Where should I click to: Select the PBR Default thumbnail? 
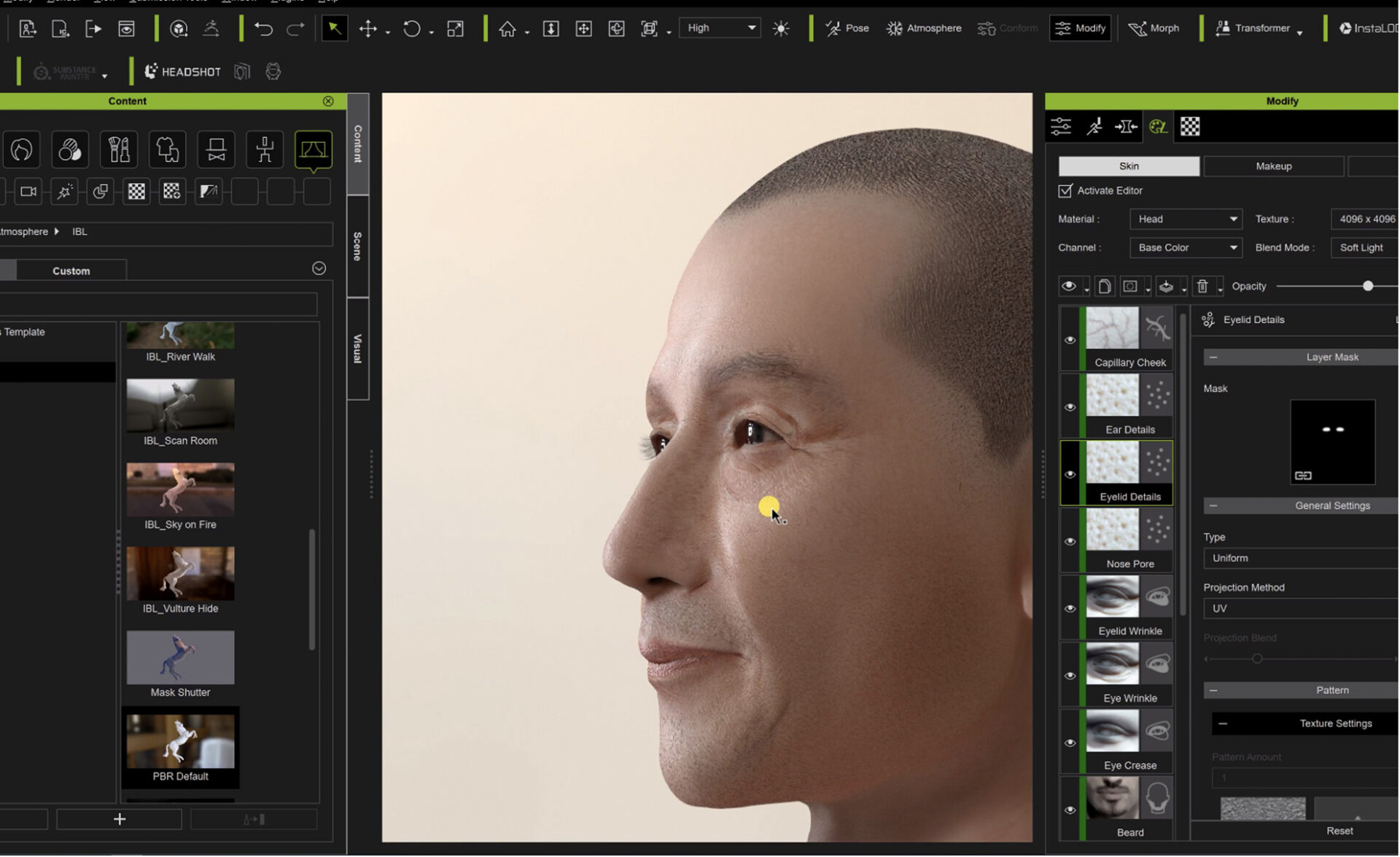(180, 741)
